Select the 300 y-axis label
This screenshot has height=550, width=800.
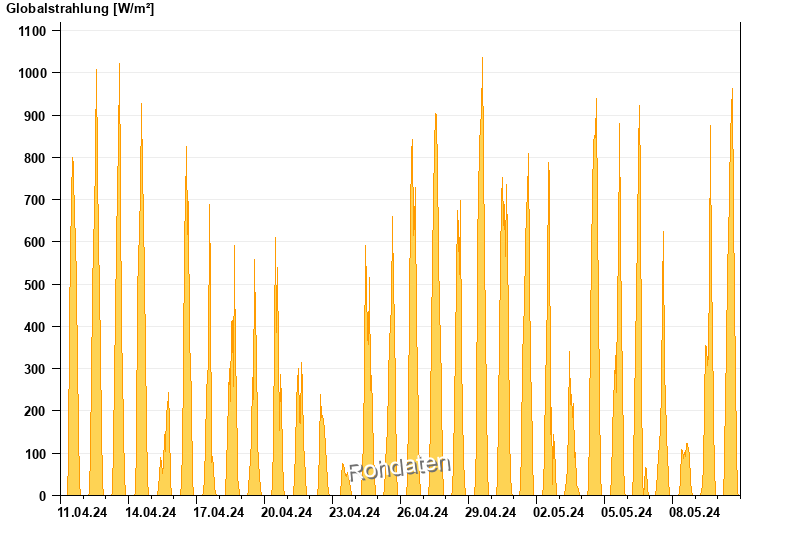coord(35,369)
